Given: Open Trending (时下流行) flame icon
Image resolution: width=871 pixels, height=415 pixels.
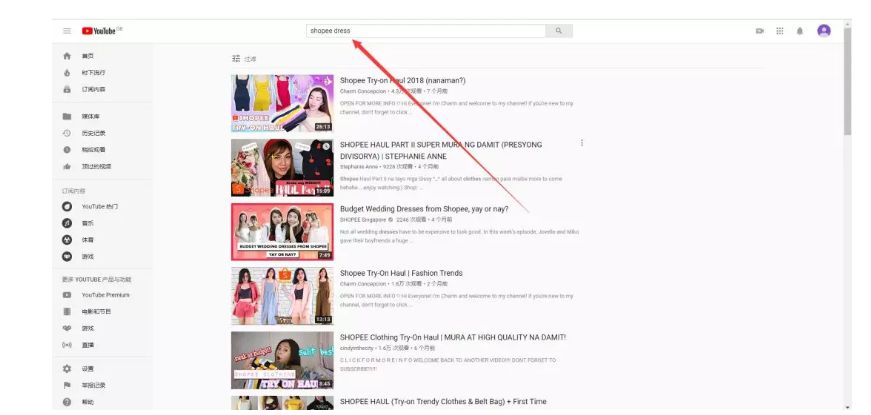Looking at the screenshot, I should [x=67, y=73].
